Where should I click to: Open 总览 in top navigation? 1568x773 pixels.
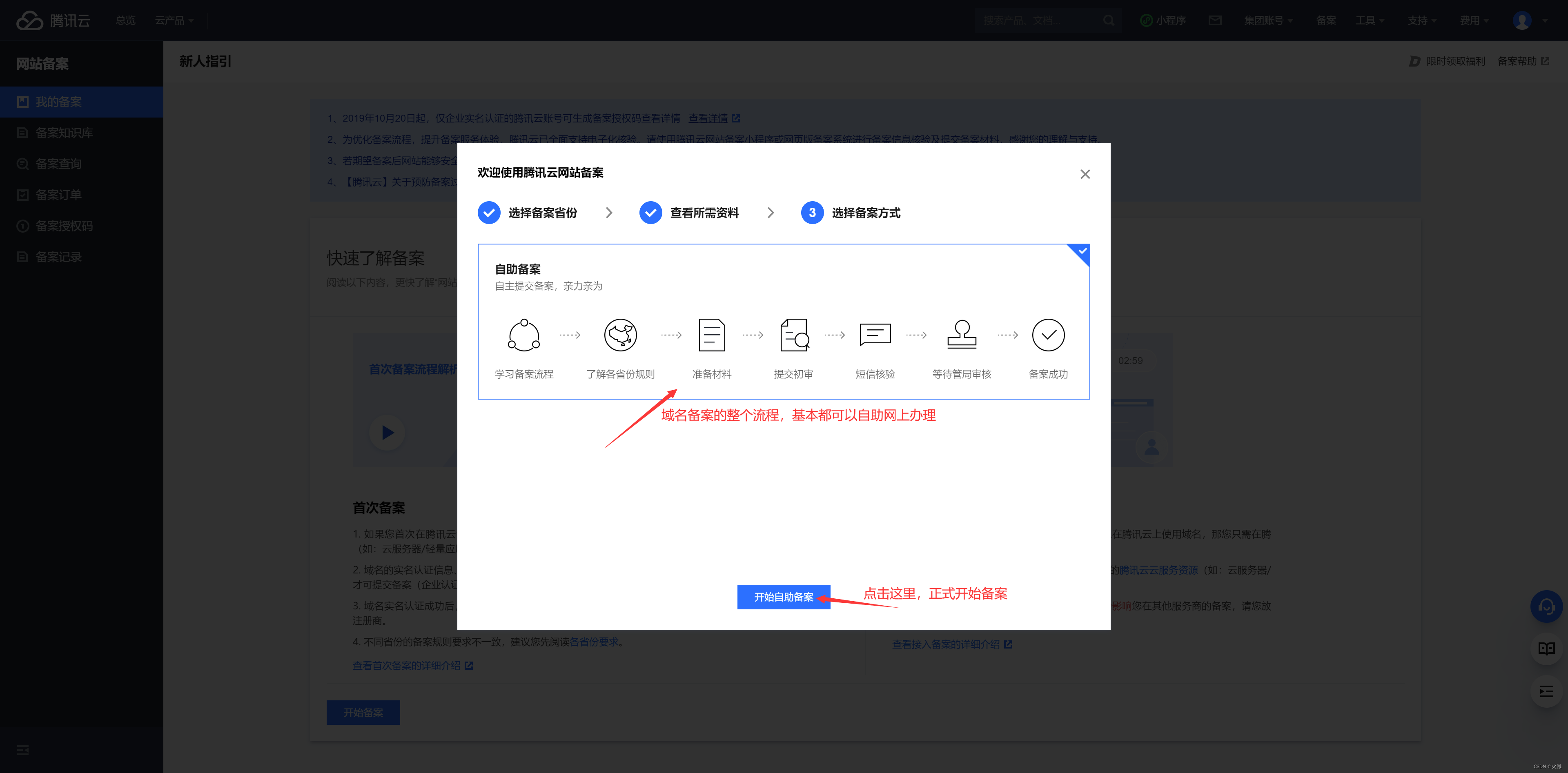point(126,20)
